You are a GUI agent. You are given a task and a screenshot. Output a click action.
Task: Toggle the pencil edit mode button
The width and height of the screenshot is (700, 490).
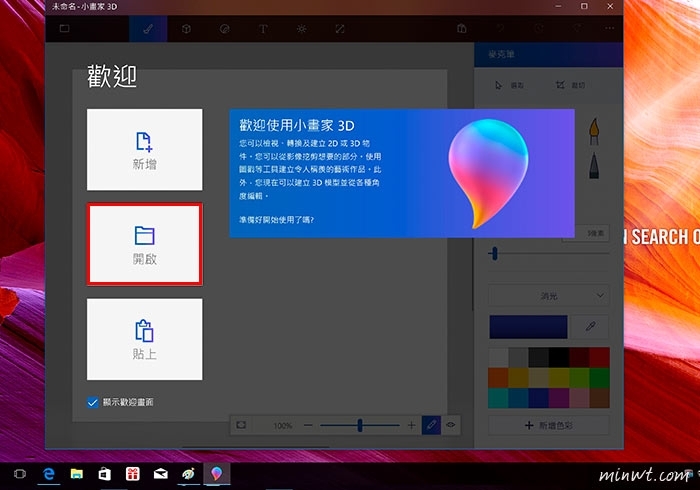[x=431, y=425]
